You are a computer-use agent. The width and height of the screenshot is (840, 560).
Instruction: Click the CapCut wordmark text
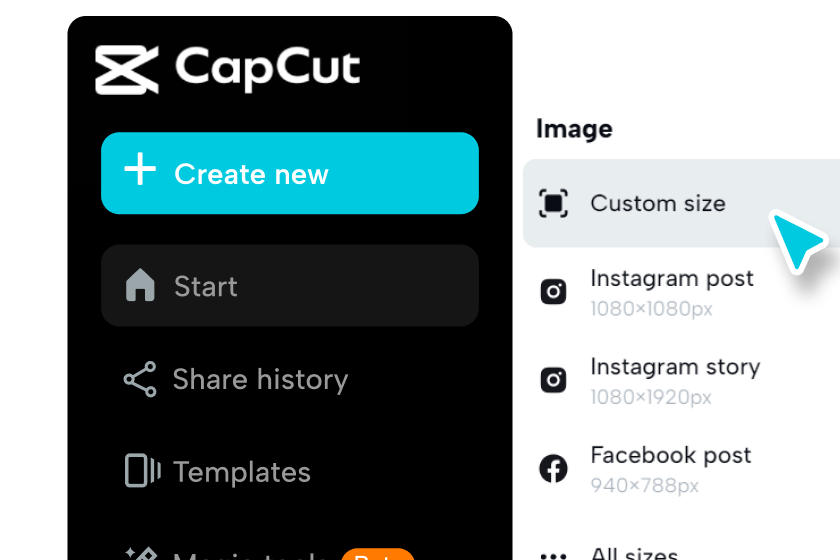point(267,69)
